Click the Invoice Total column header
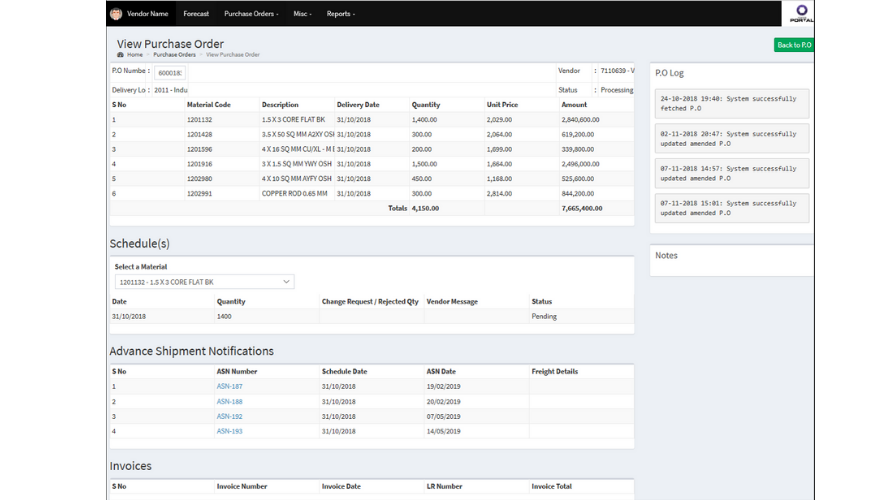 tap(551, 486)
